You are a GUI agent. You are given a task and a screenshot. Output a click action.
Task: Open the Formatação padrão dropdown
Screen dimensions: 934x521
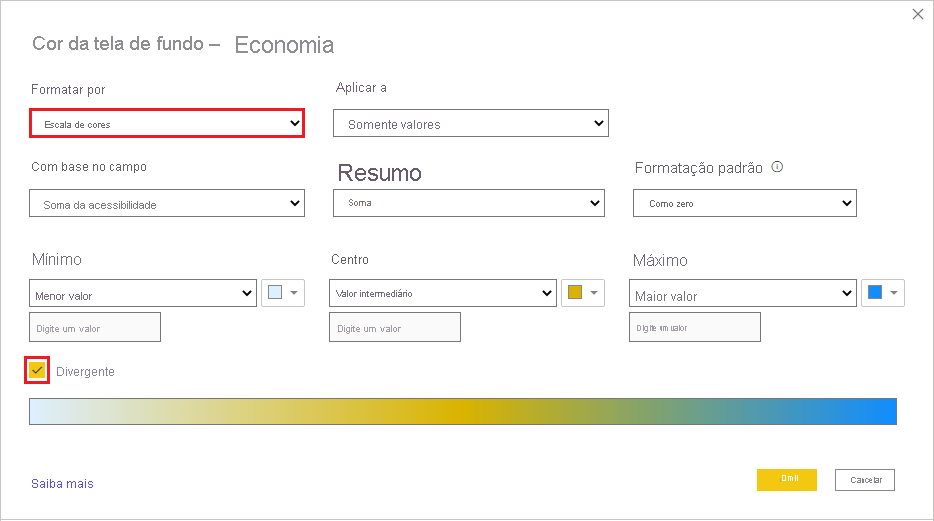click(x=745, y=203)
